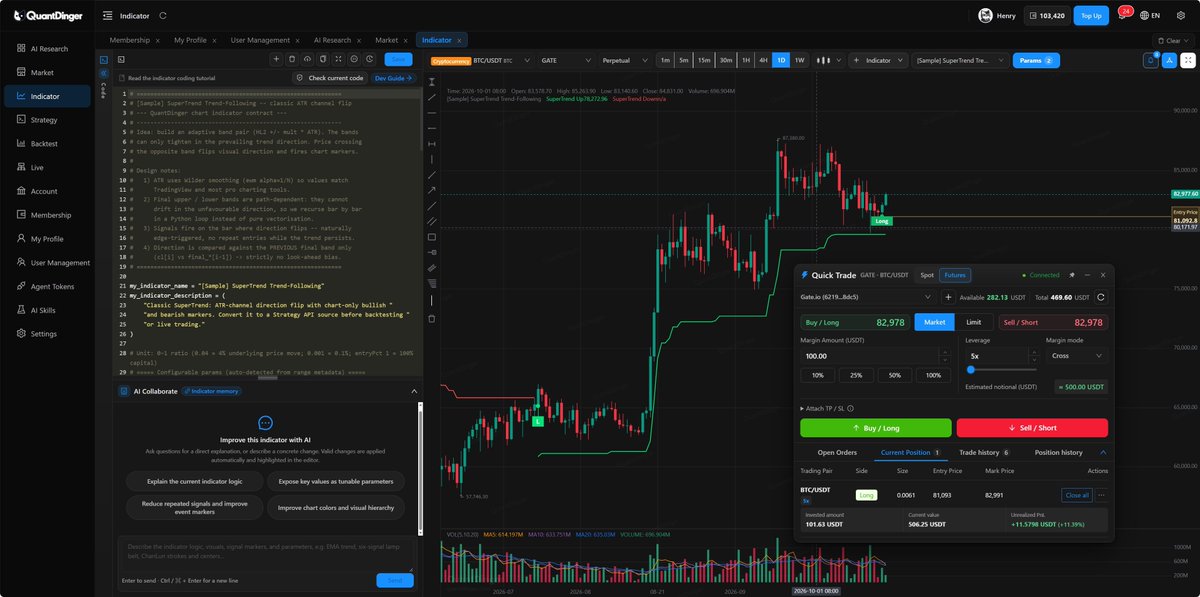
Task: Select the arrow line drawing tool
Action: tap(431, 189)
